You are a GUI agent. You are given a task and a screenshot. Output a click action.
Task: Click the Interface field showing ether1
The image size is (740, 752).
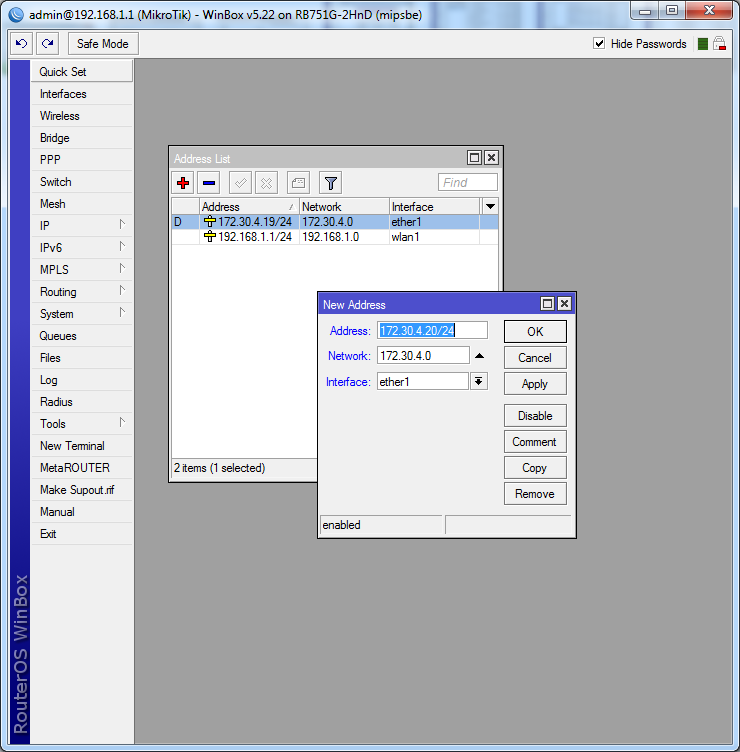tap(423, 381)
